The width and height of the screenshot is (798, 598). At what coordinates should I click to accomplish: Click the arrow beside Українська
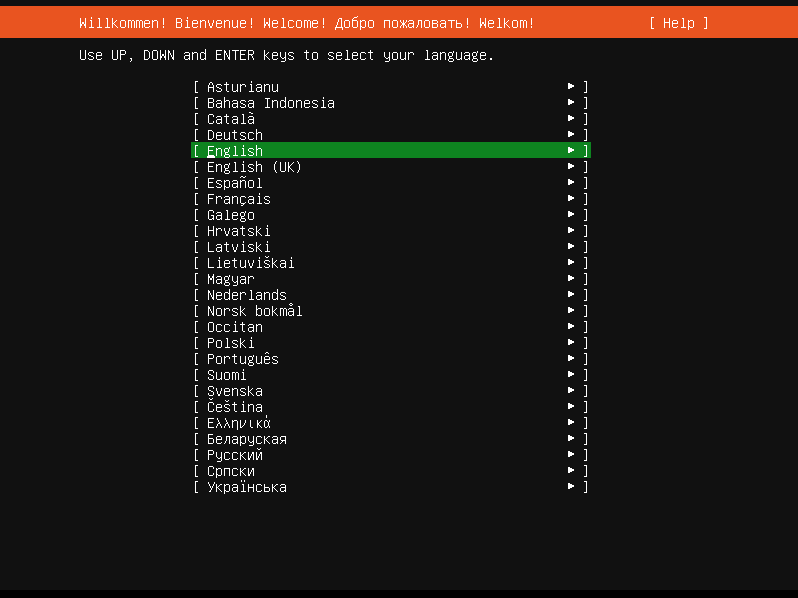[571, 487]
